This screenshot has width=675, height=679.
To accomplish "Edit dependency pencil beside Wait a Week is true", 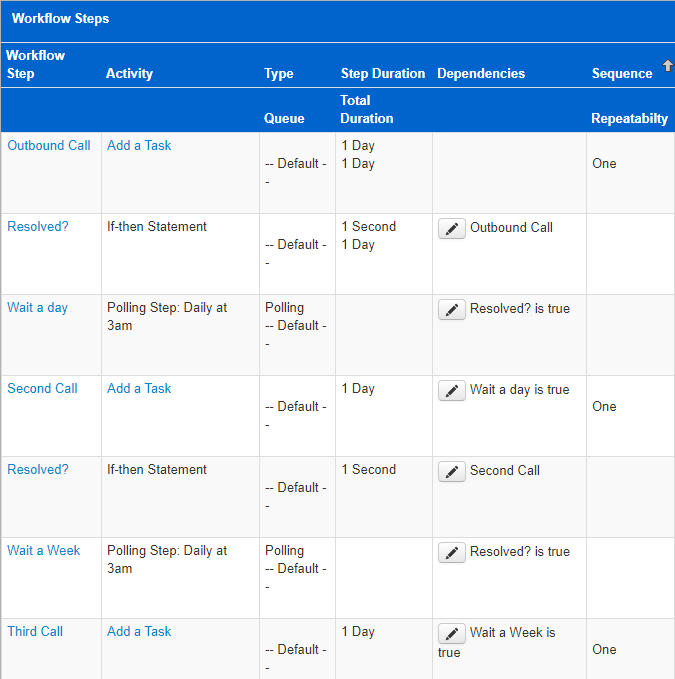I will tap(452, 633).
